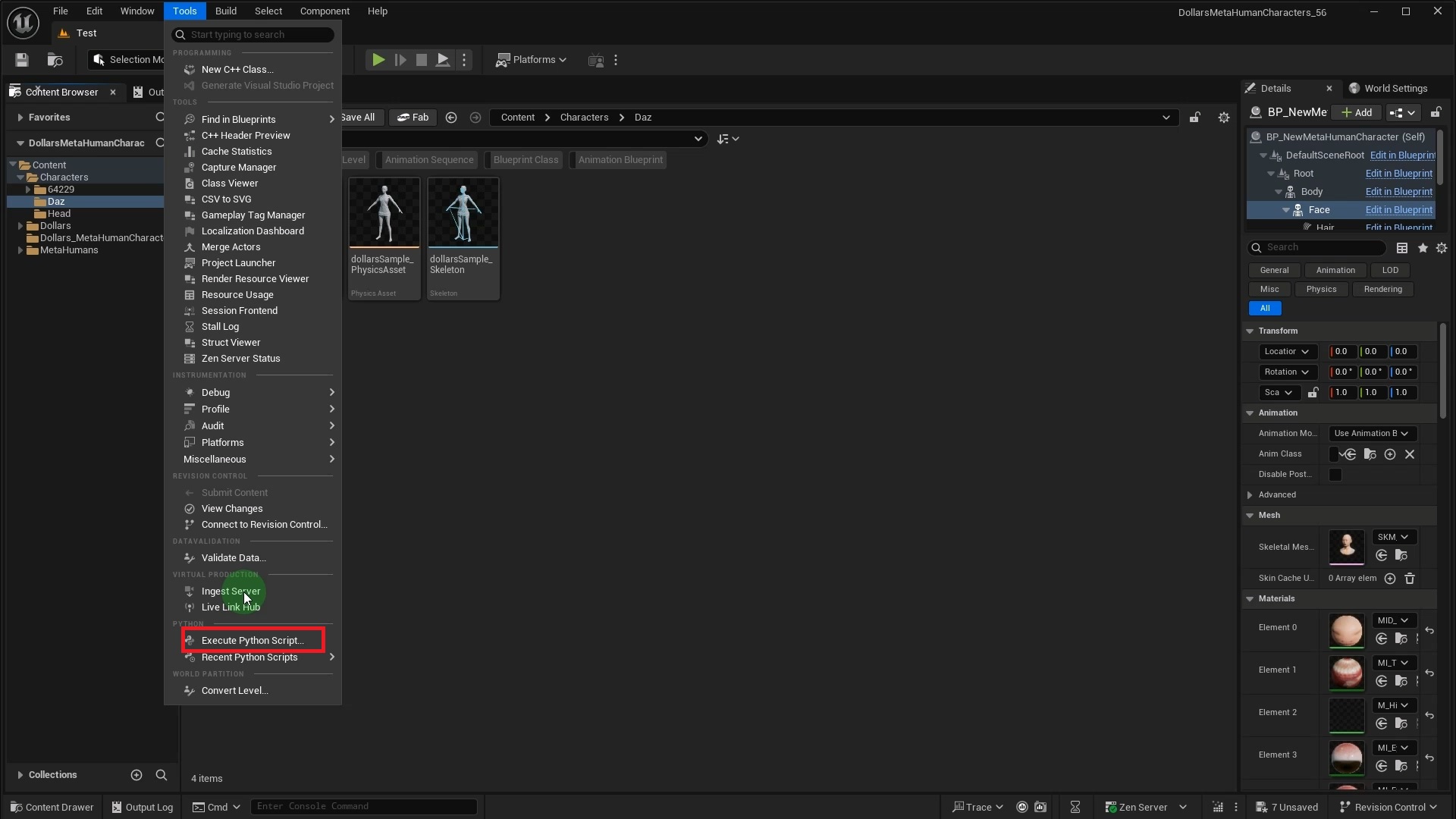
Task: Expand the Dollars folder in tree
Action: point(20,226)
